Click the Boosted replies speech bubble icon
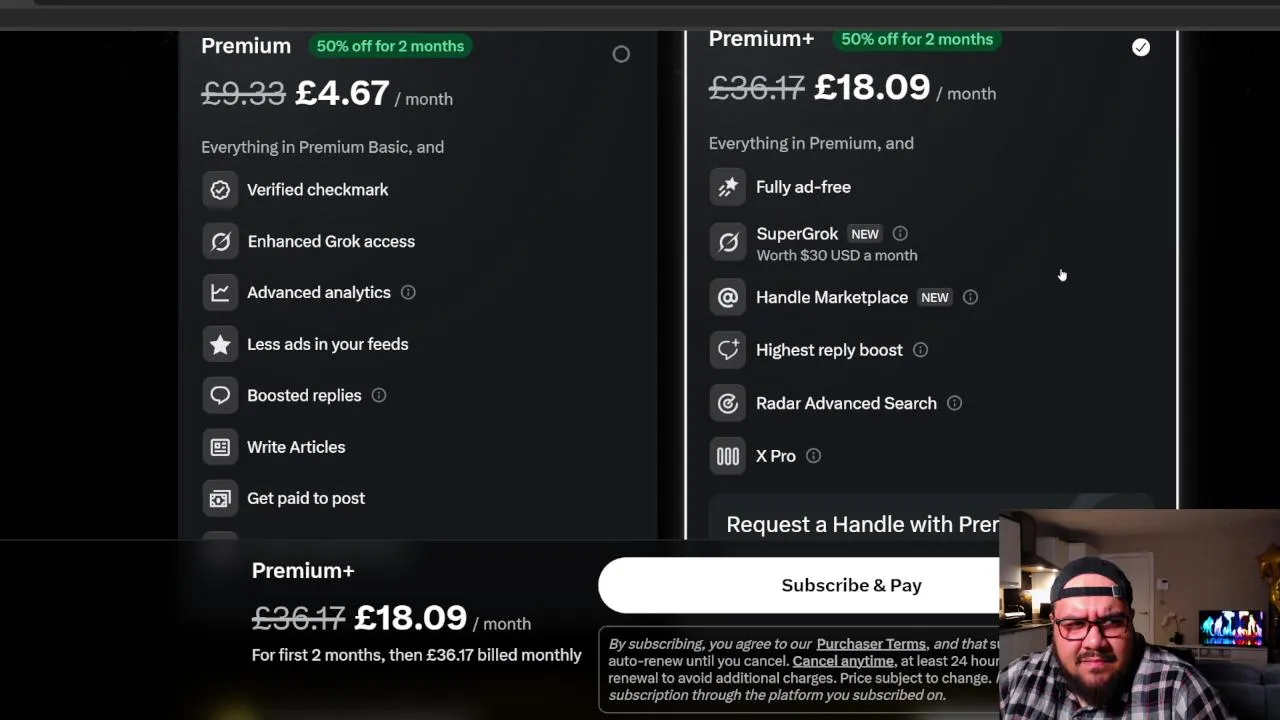This screenshot has width=1280, height=720. coord(220,395)
